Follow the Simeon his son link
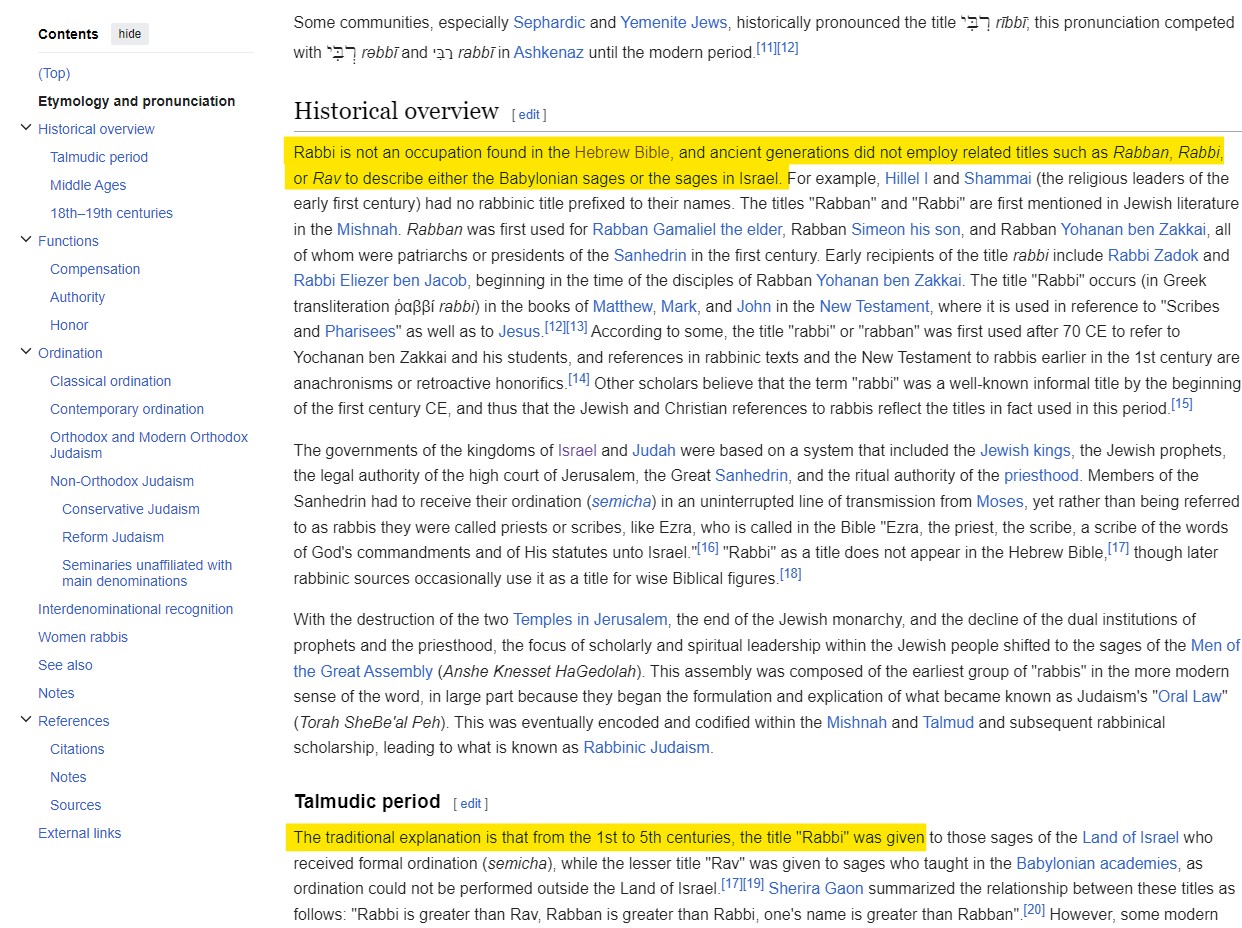The image size is (1242, 928). (x=905, y=230)
